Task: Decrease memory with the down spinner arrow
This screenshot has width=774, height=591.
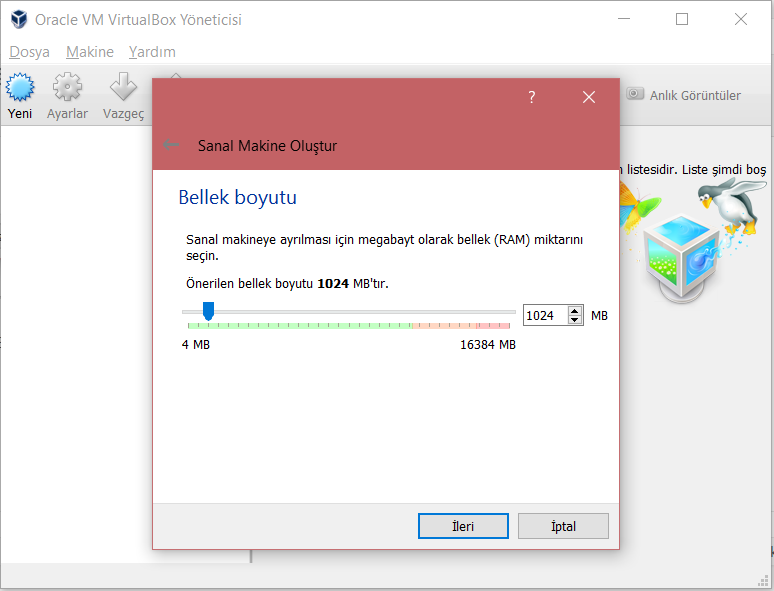Action: 575,320
